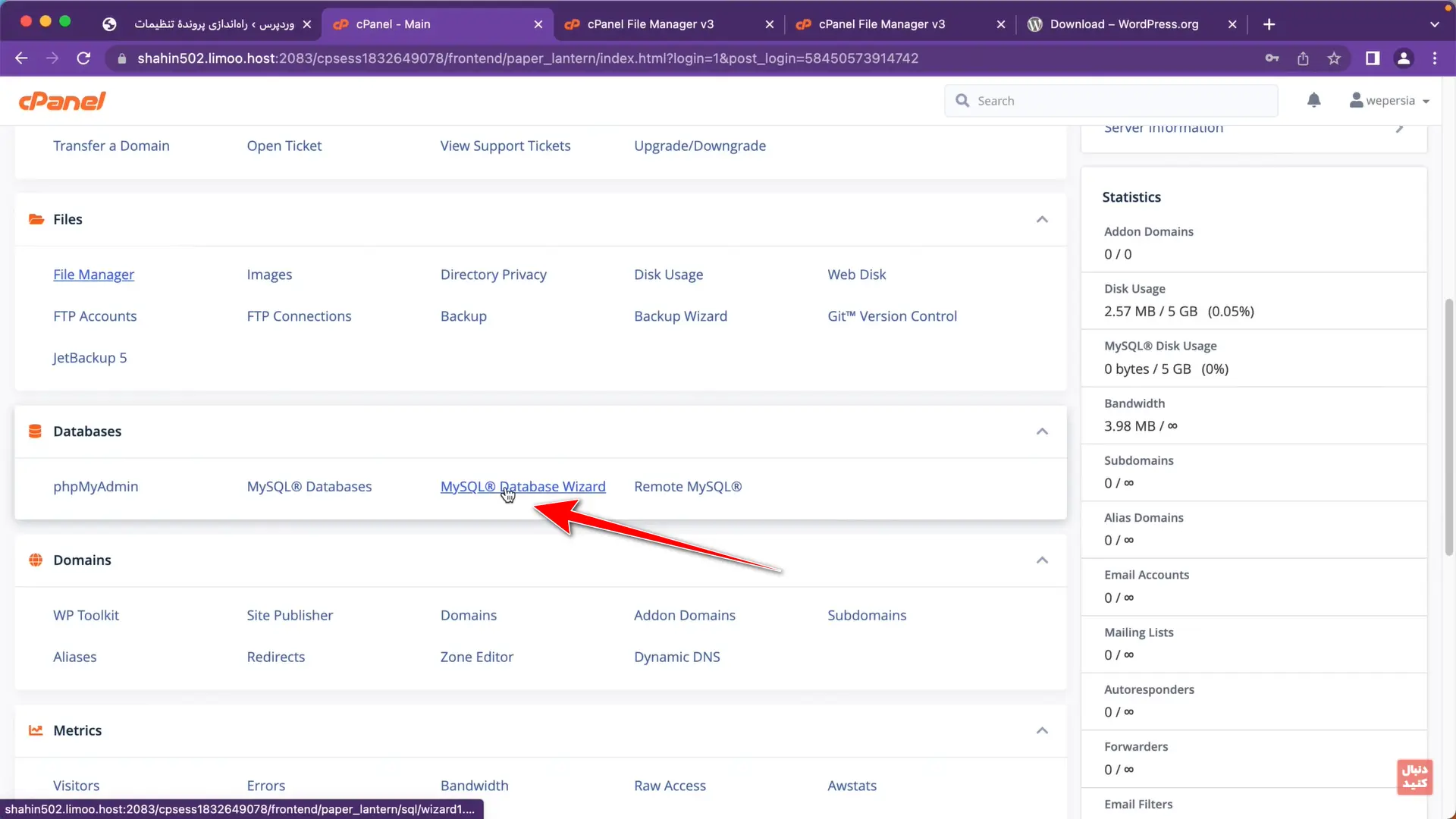1456x819 pixels.
Task: Open Directory Privacy
Action: tap(493, 275)
